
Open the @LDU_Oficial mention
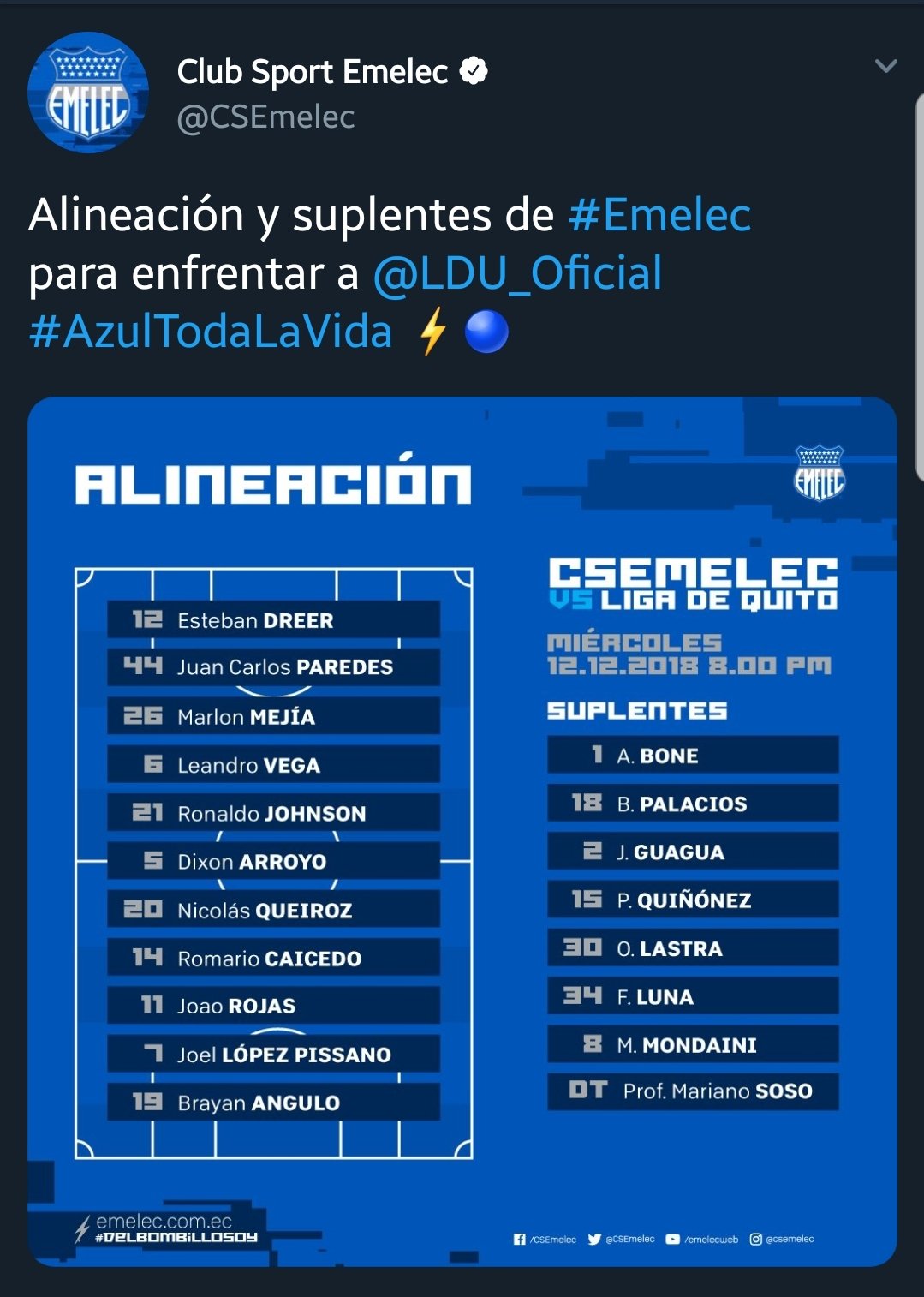(517, 273)
